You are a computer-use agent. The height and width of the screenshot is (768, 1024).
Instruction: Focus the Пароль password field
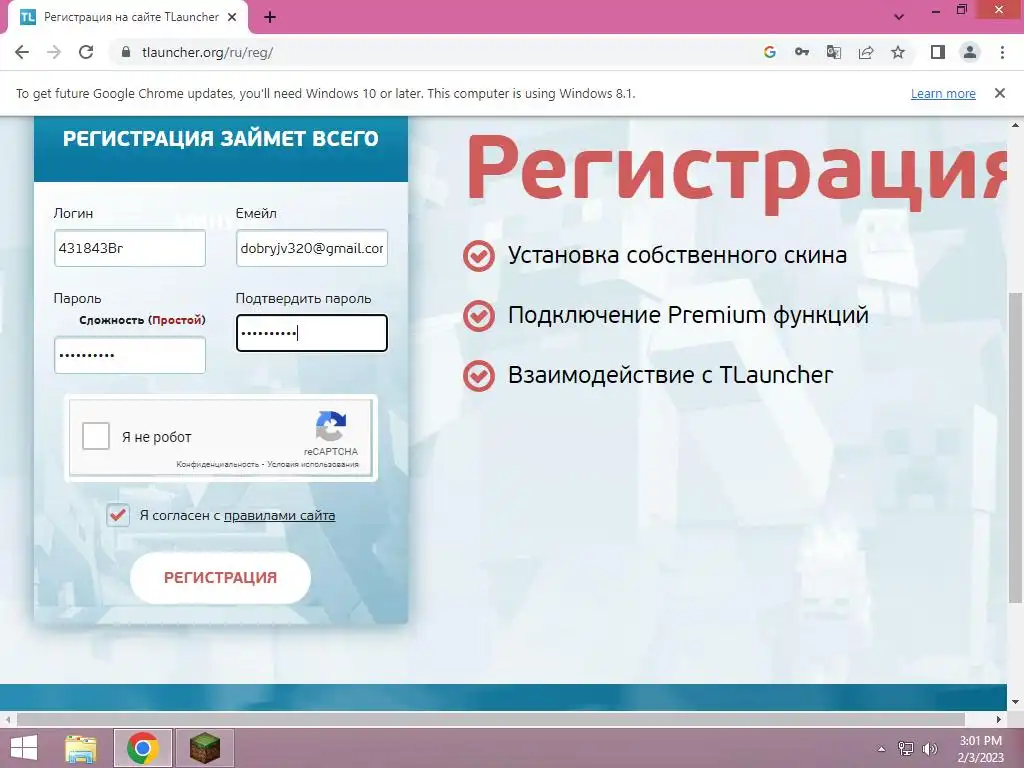pyautogui.click(x=130, y=355)
